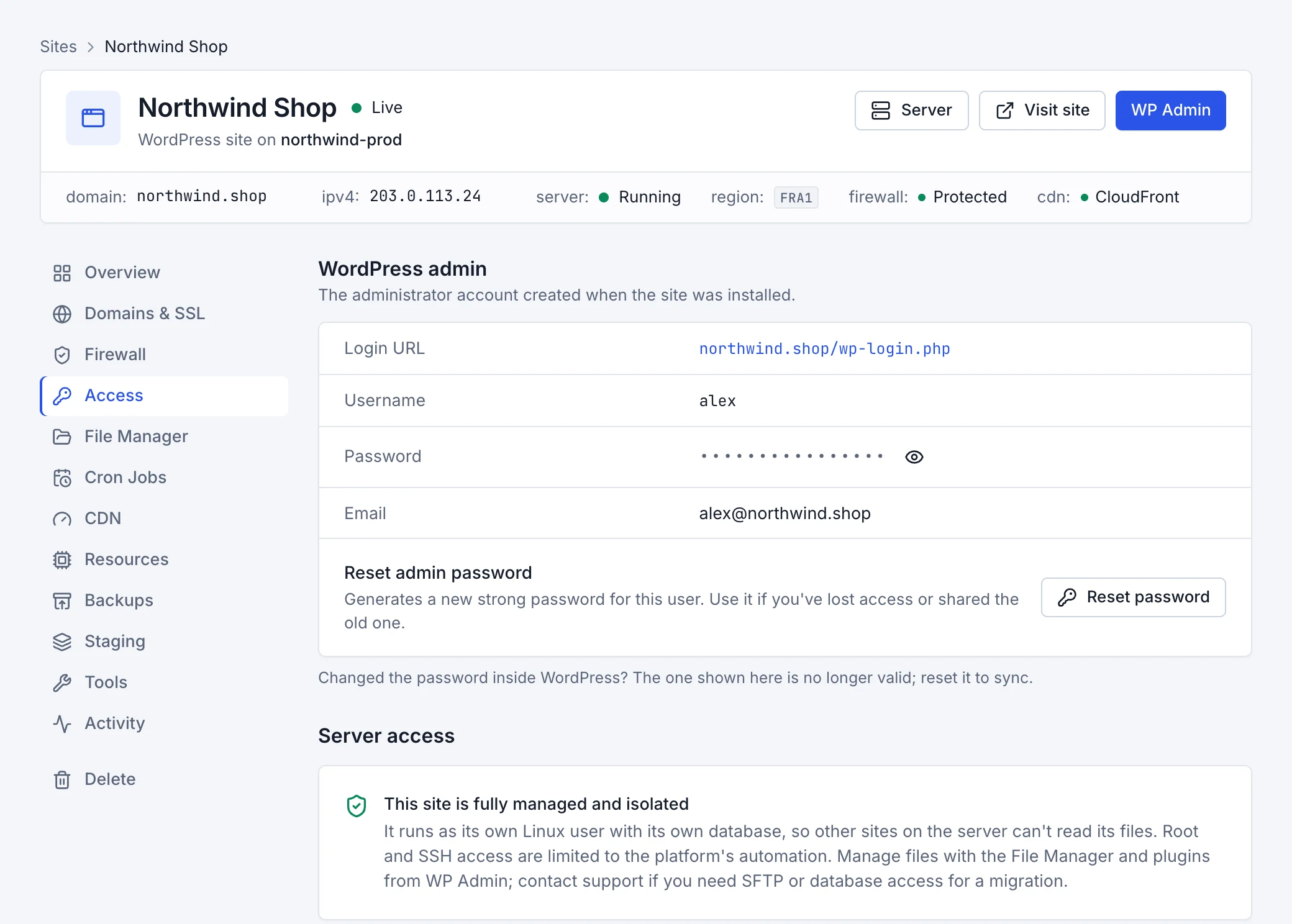Click the Resources chip icon
This screenshot has height=924, width=1292.
[62, 559]
